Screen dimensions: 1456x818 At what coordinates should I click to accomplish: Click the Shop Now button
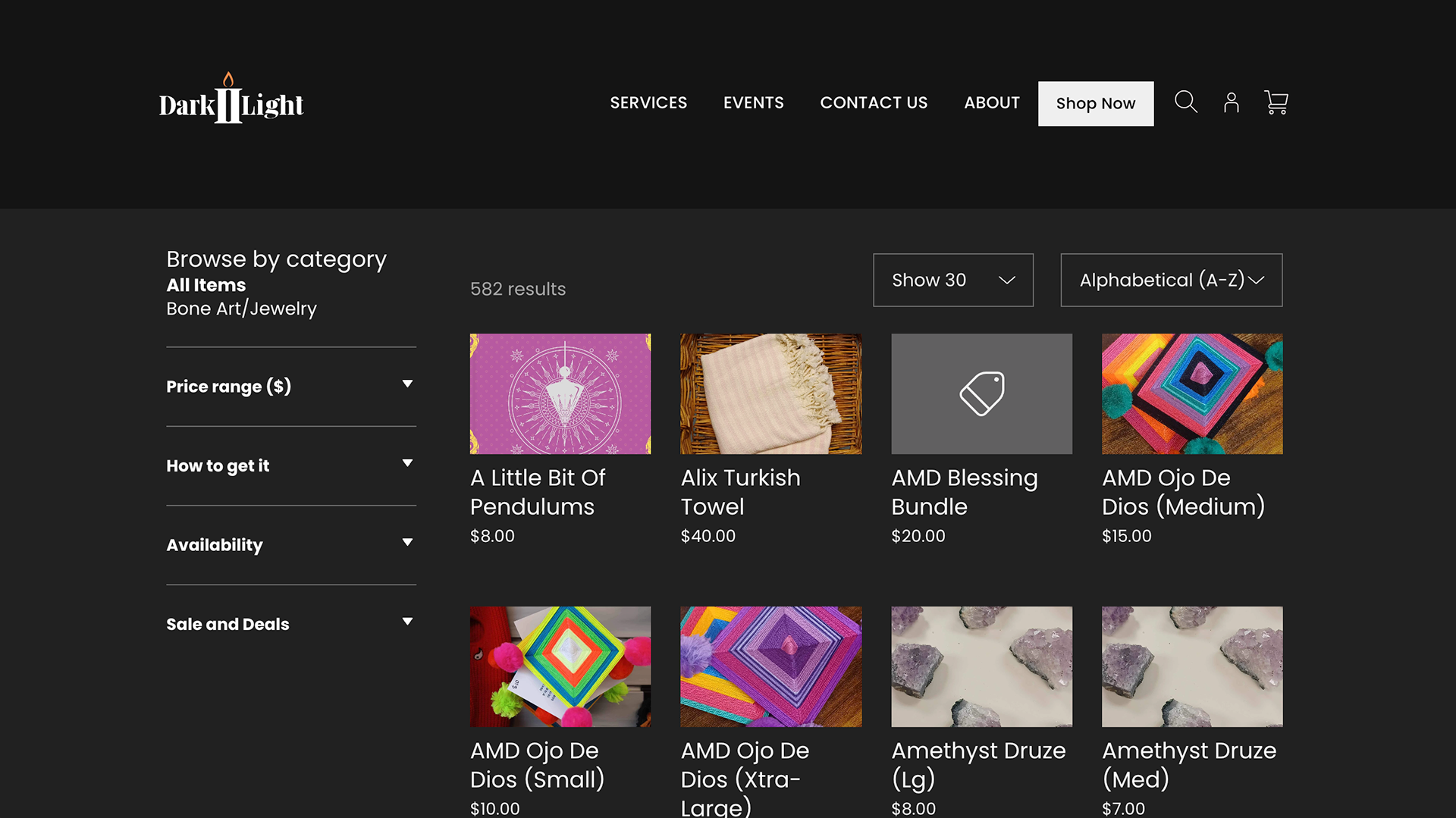1096,104
